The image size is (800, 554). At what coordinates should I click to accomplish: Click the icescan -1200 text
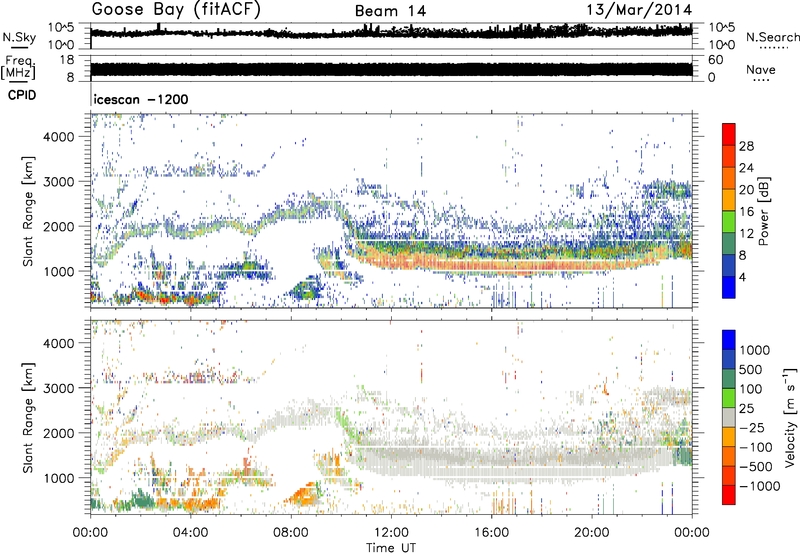tap(141, 99)
